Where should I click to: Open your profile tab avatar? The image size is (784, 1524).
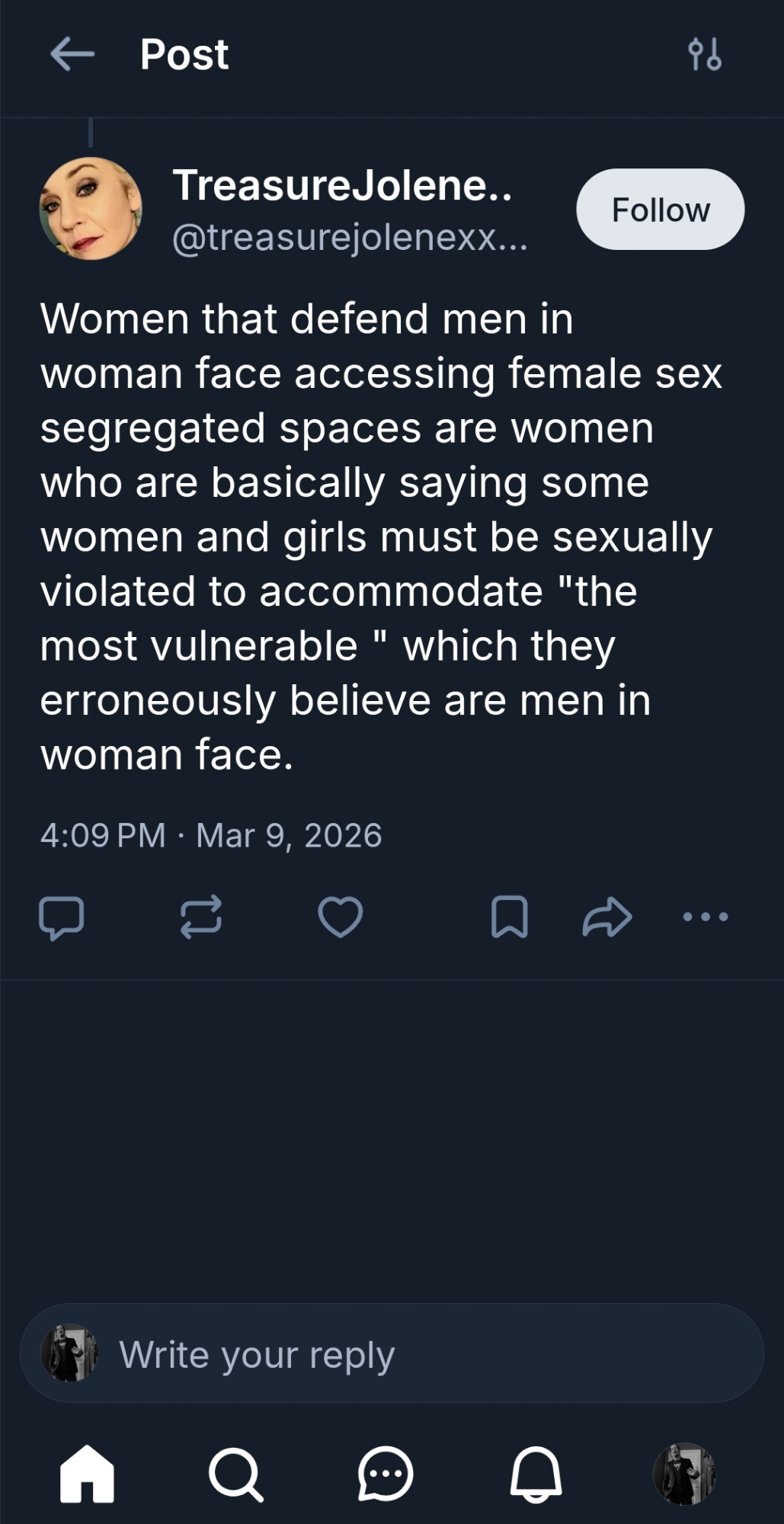pos(685,1474)
